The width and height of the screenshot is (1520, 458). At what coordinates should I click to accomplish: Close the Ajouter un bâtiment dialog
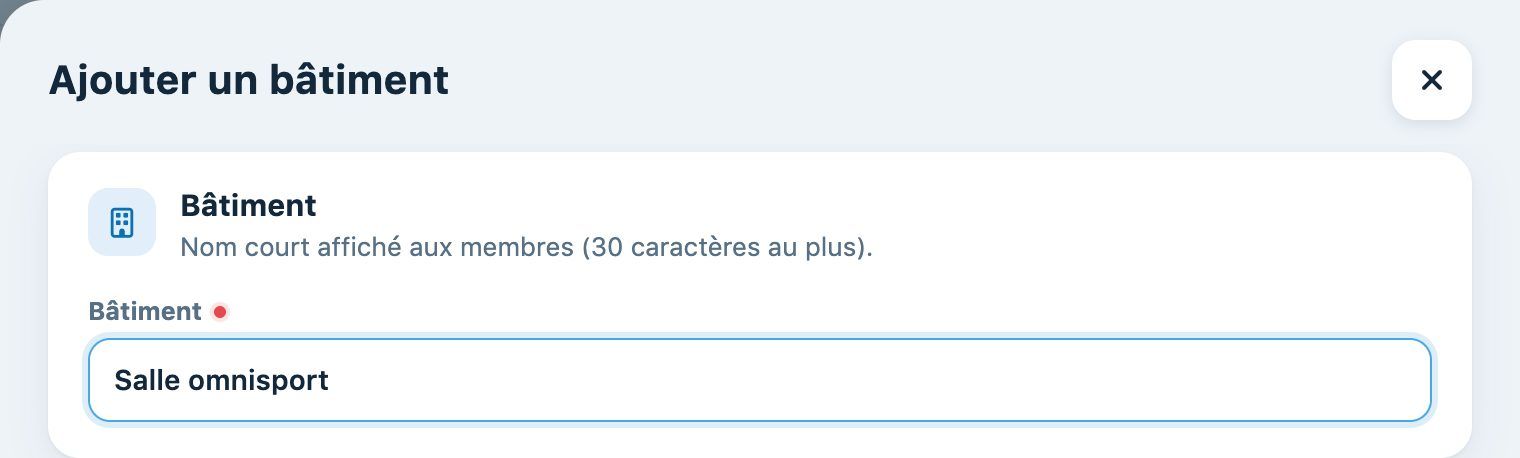[x=1431, y=80]
